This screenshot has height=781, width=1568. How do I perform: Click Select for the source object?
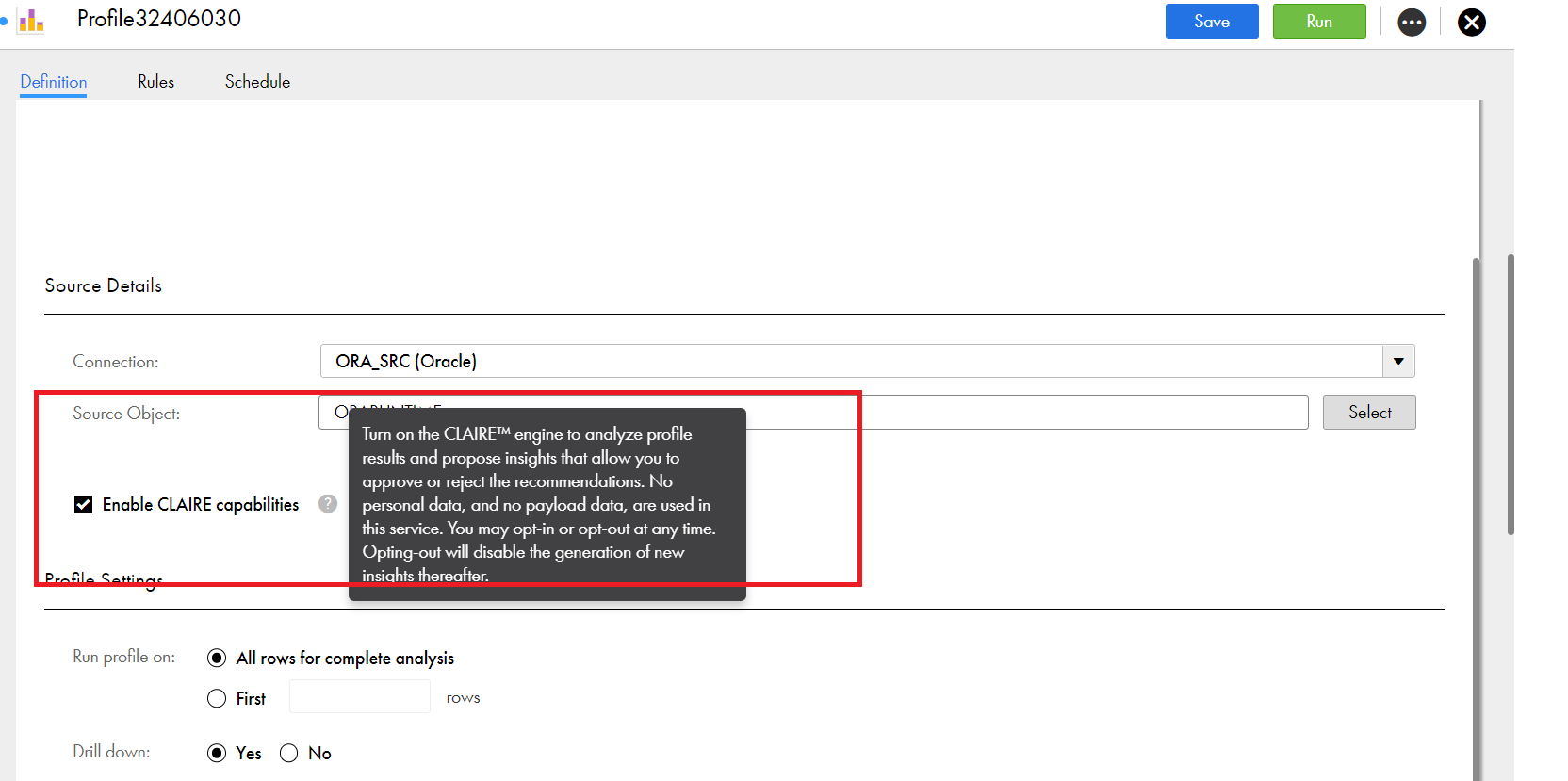pos(1369,412)
